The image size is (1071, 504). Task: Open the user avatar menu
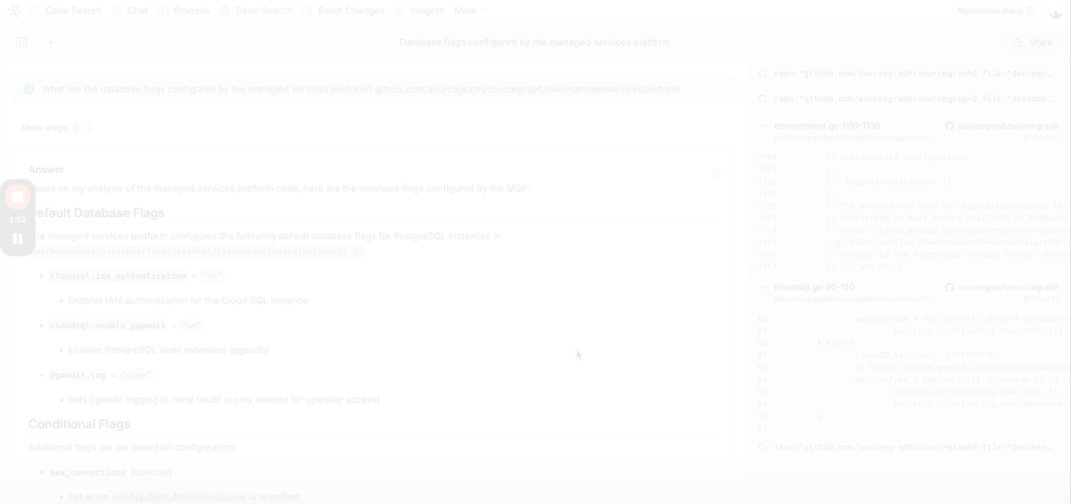[1055, 12]
